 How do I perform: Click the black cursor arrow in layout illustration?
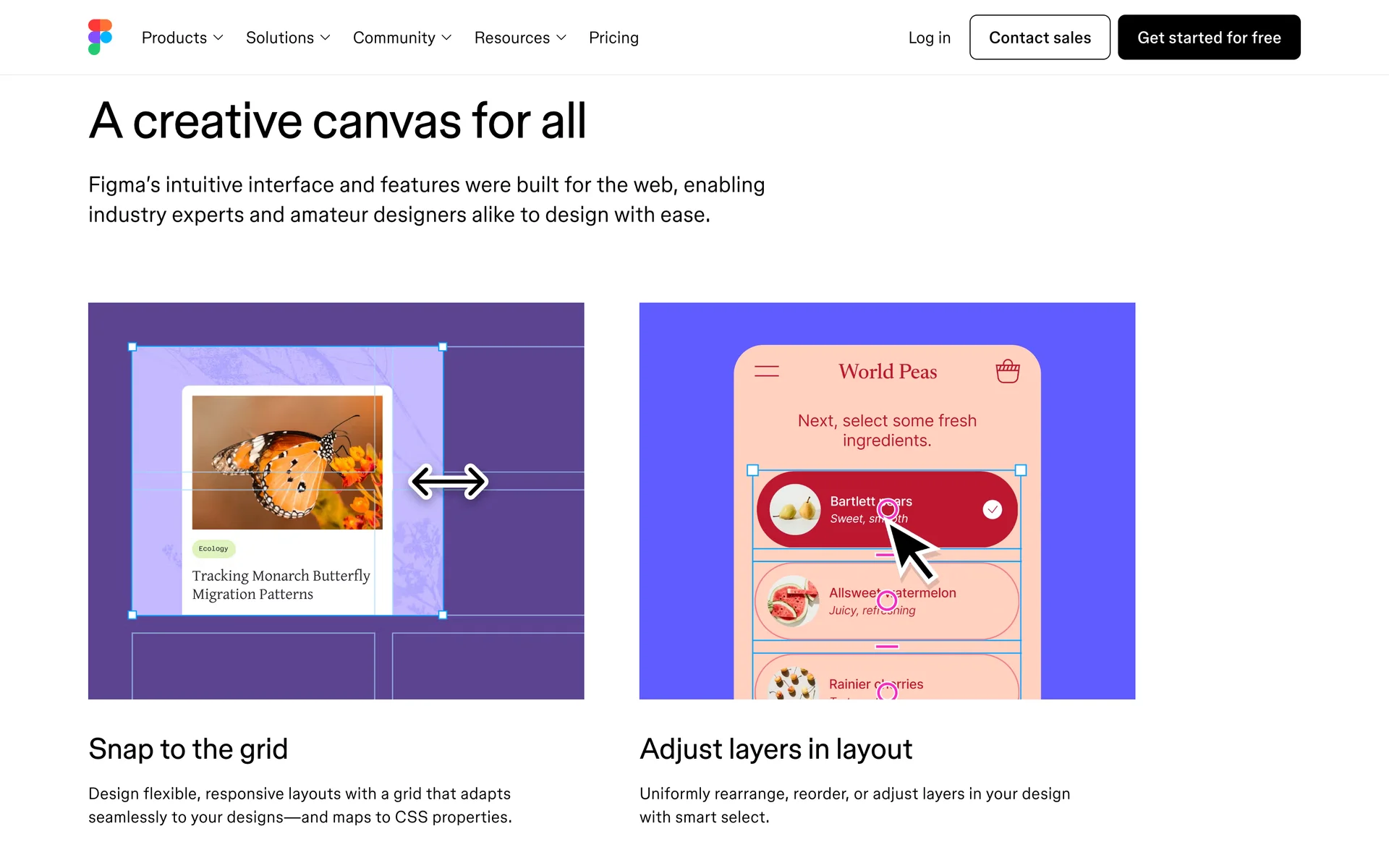click(x=912, y=551)
